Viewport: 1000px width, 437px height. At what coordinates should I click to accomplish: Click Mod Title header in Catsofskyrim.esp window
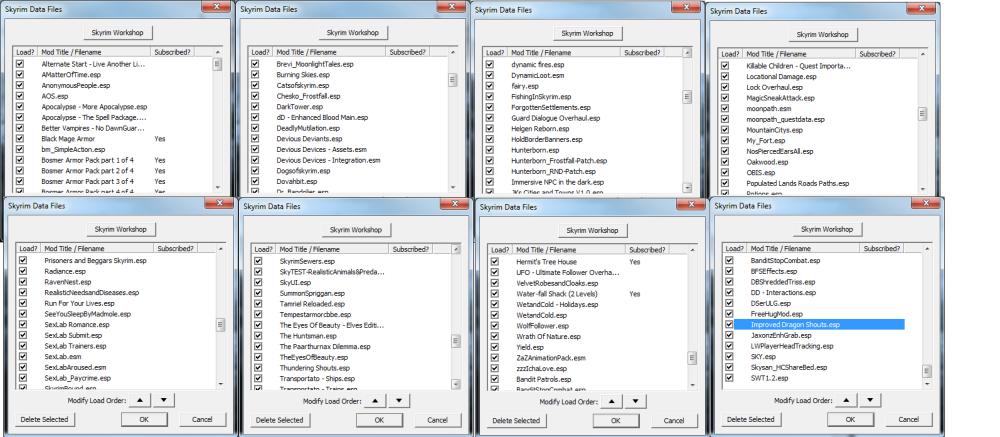[328, 52]
